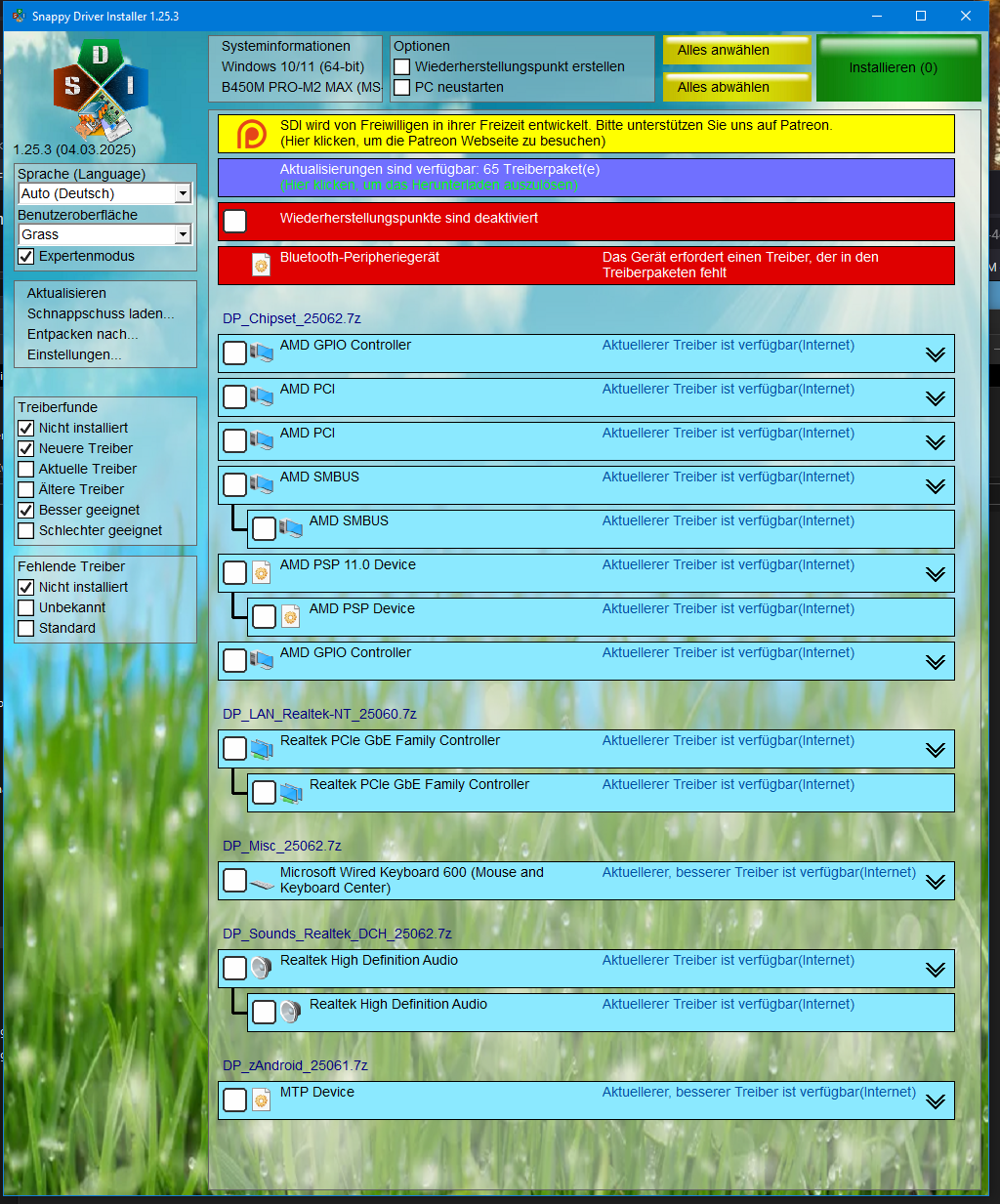Uncheck Expertenmodus
Viewport: 1000px width, 1204px height.
click(26, 257)
